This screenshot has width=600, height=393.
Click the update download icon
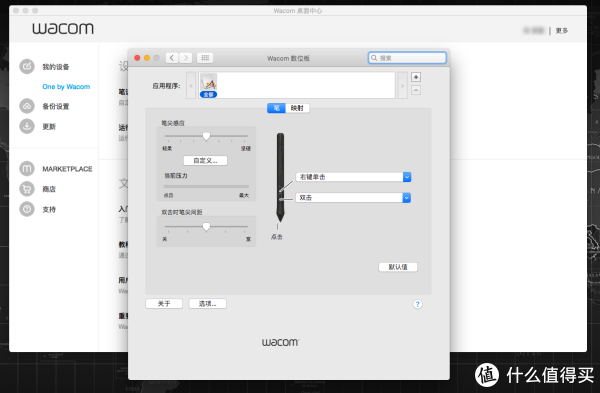click(x=27, y=126)
